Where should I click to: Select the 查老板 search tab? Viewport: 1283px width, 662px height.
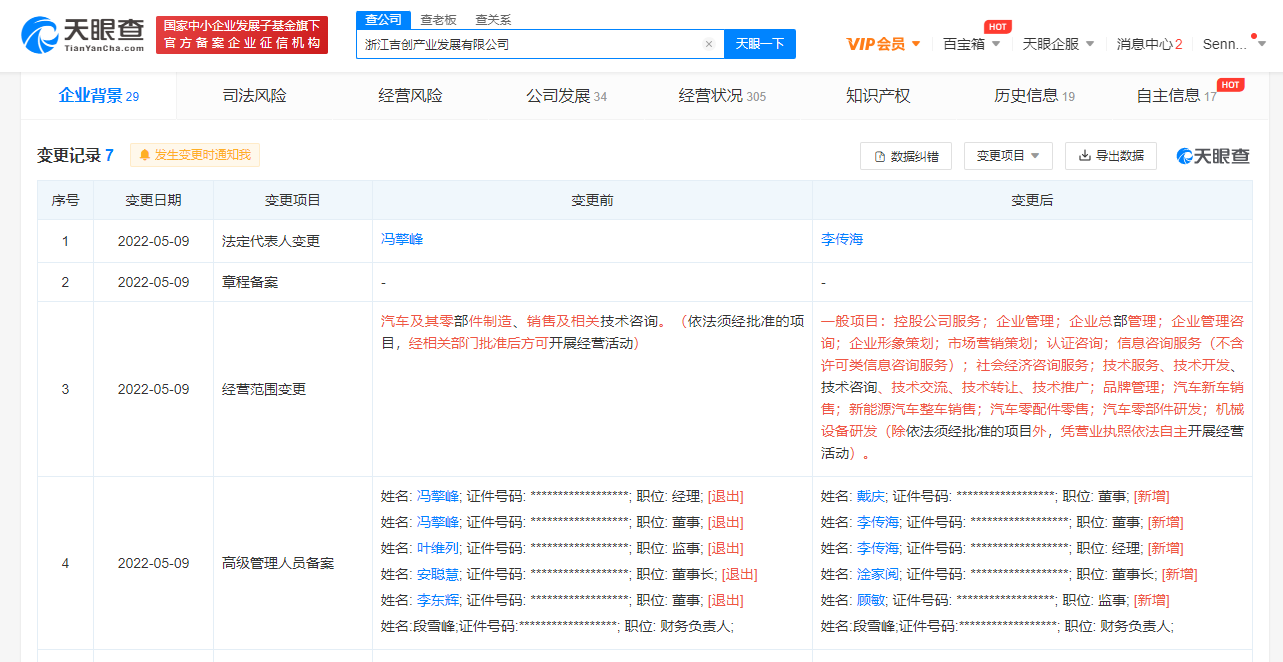[437, 19]
